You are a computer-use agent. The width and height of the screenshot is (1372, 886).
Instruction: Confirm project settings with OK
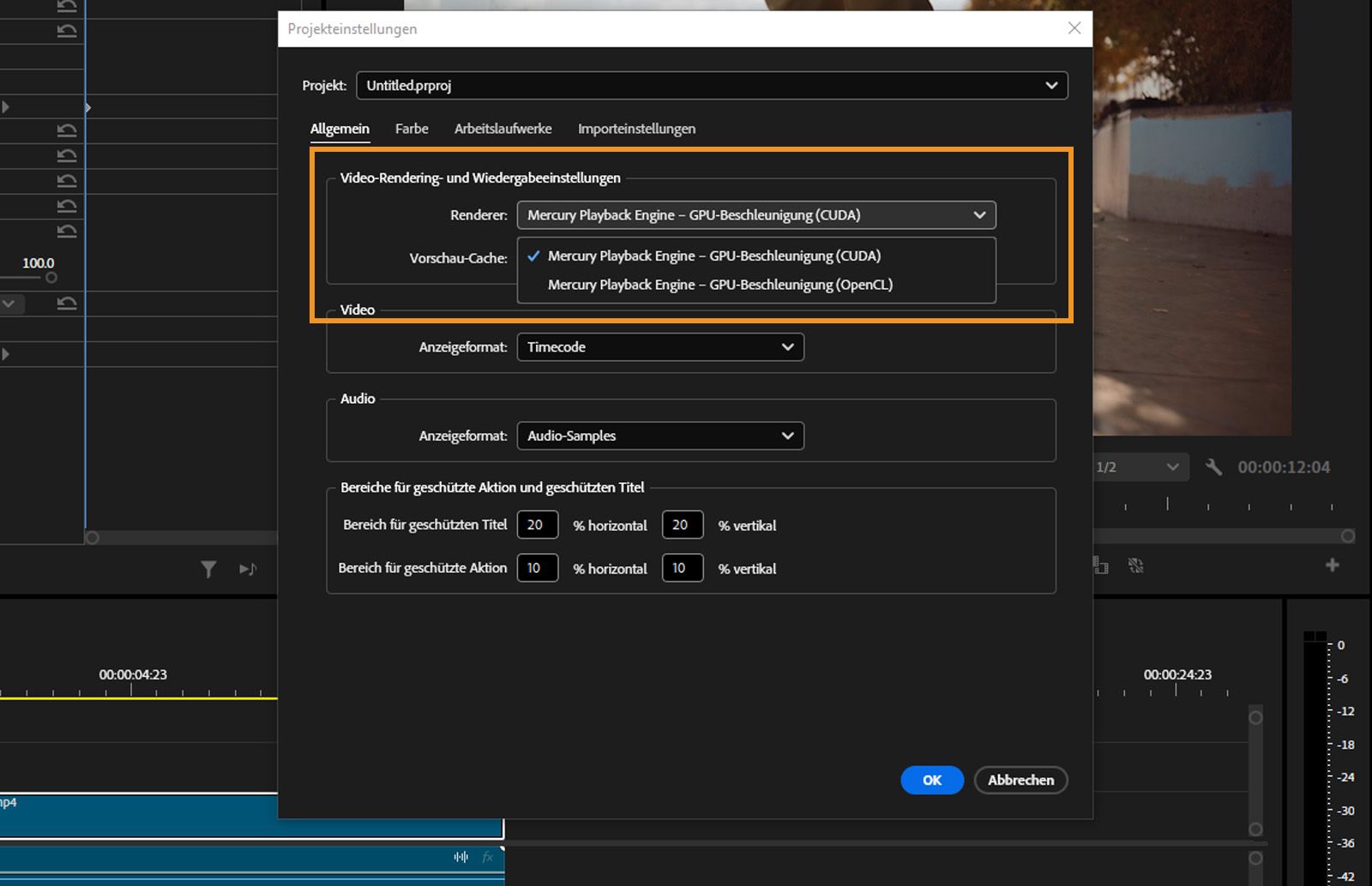pyautogui.click(x=932, y=780)
